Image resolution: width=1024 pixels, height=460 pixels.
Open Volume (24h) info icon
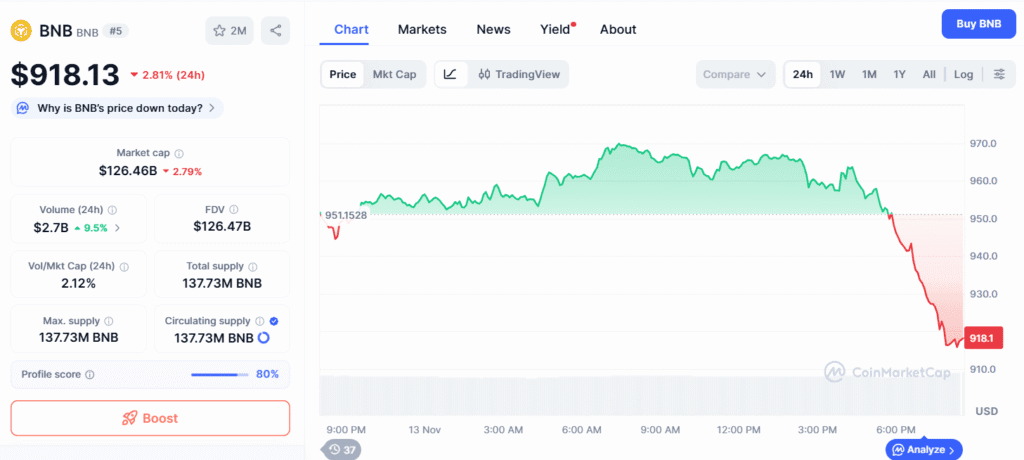(x=112, y=210)
